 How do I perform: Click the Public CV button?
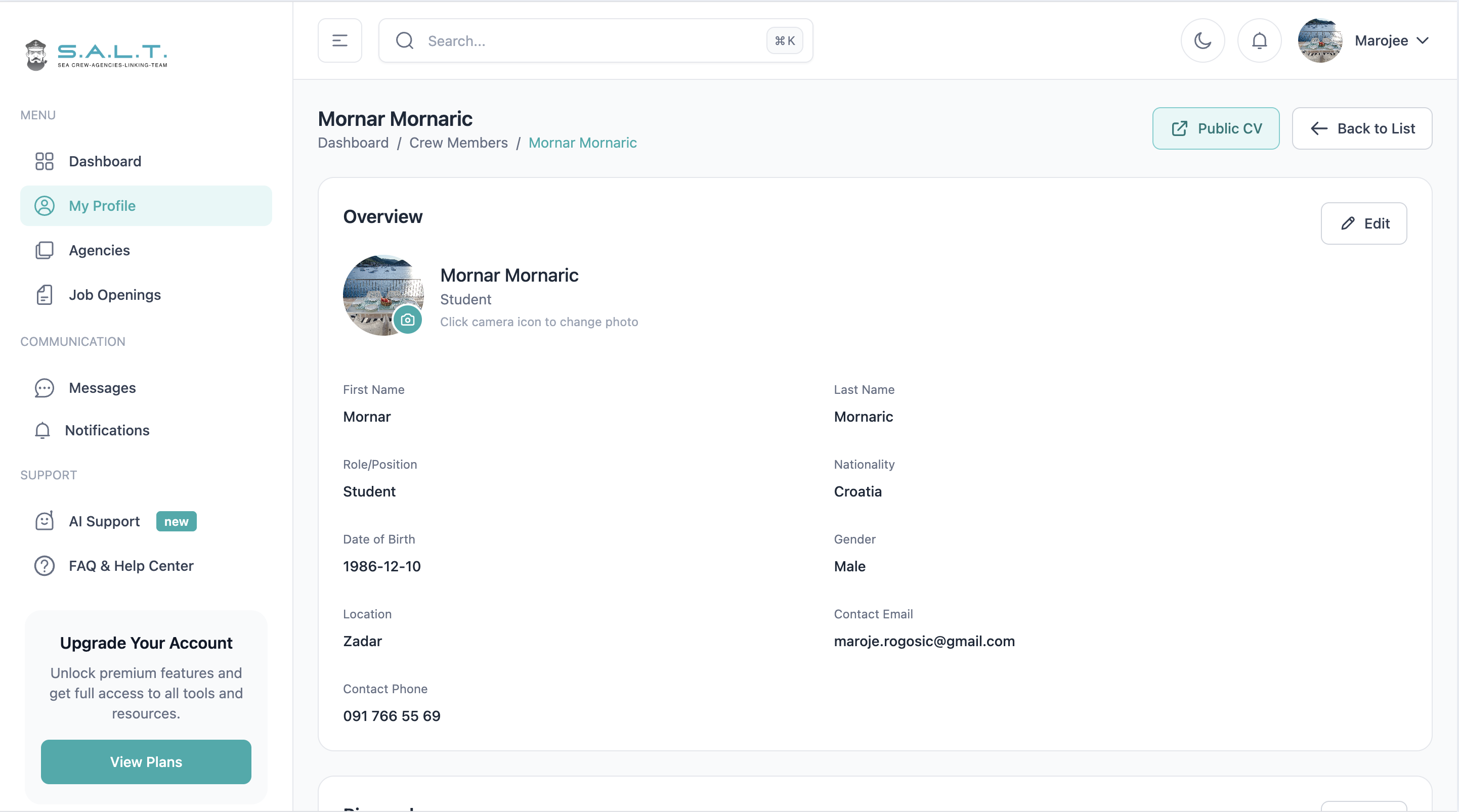tap(1216, 128)
